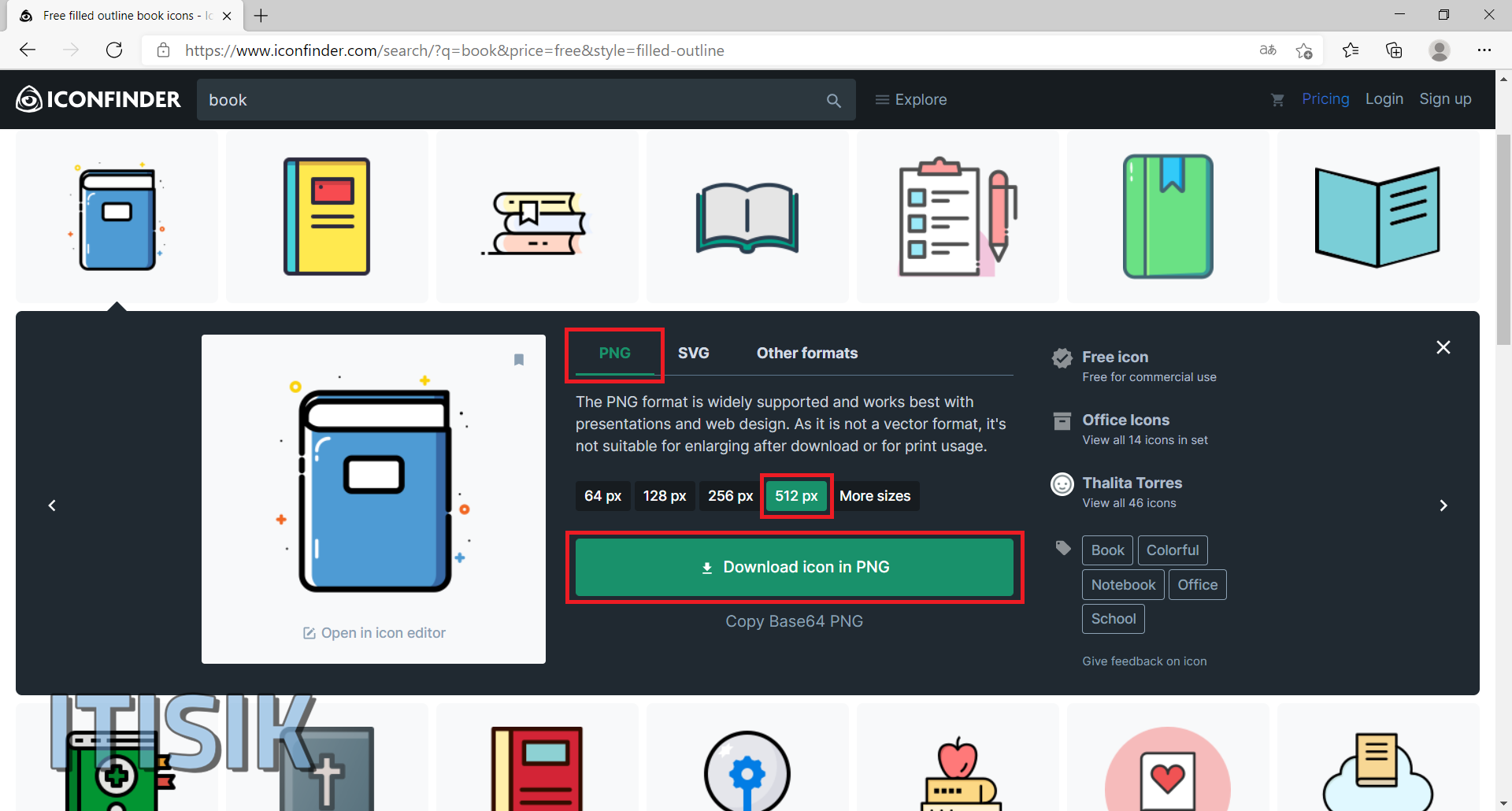Open browser settings and more menu
Viewport: 1512px width, 811px height.
pyautogui.click(x=1484, y=50)
